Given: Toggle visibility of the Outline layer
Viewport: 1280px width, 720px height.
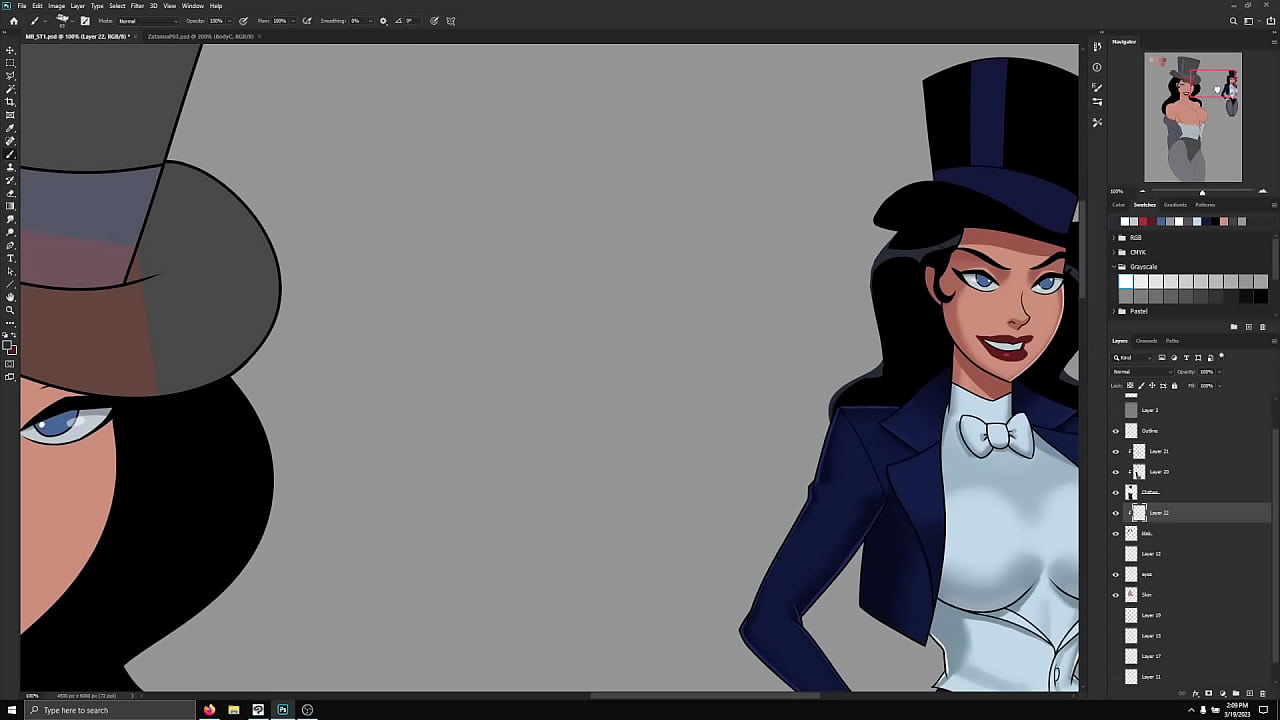Looking at the screenshot, I should coord(1116,430).
